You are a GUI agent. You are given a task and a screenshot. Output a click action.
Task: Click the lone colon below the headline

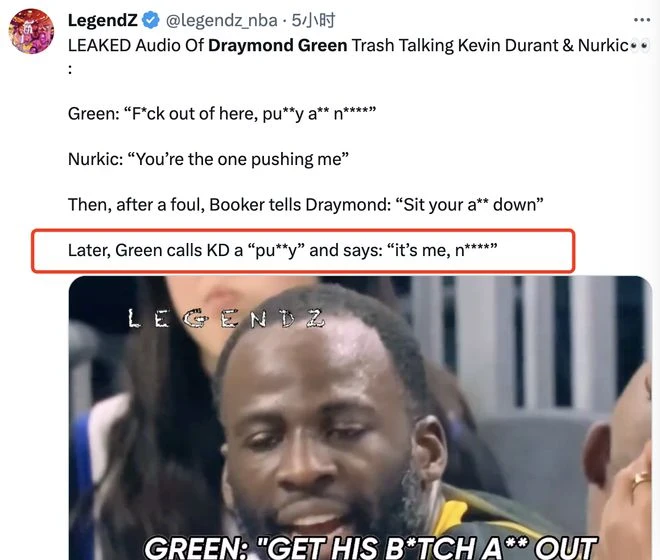(70, 69)
